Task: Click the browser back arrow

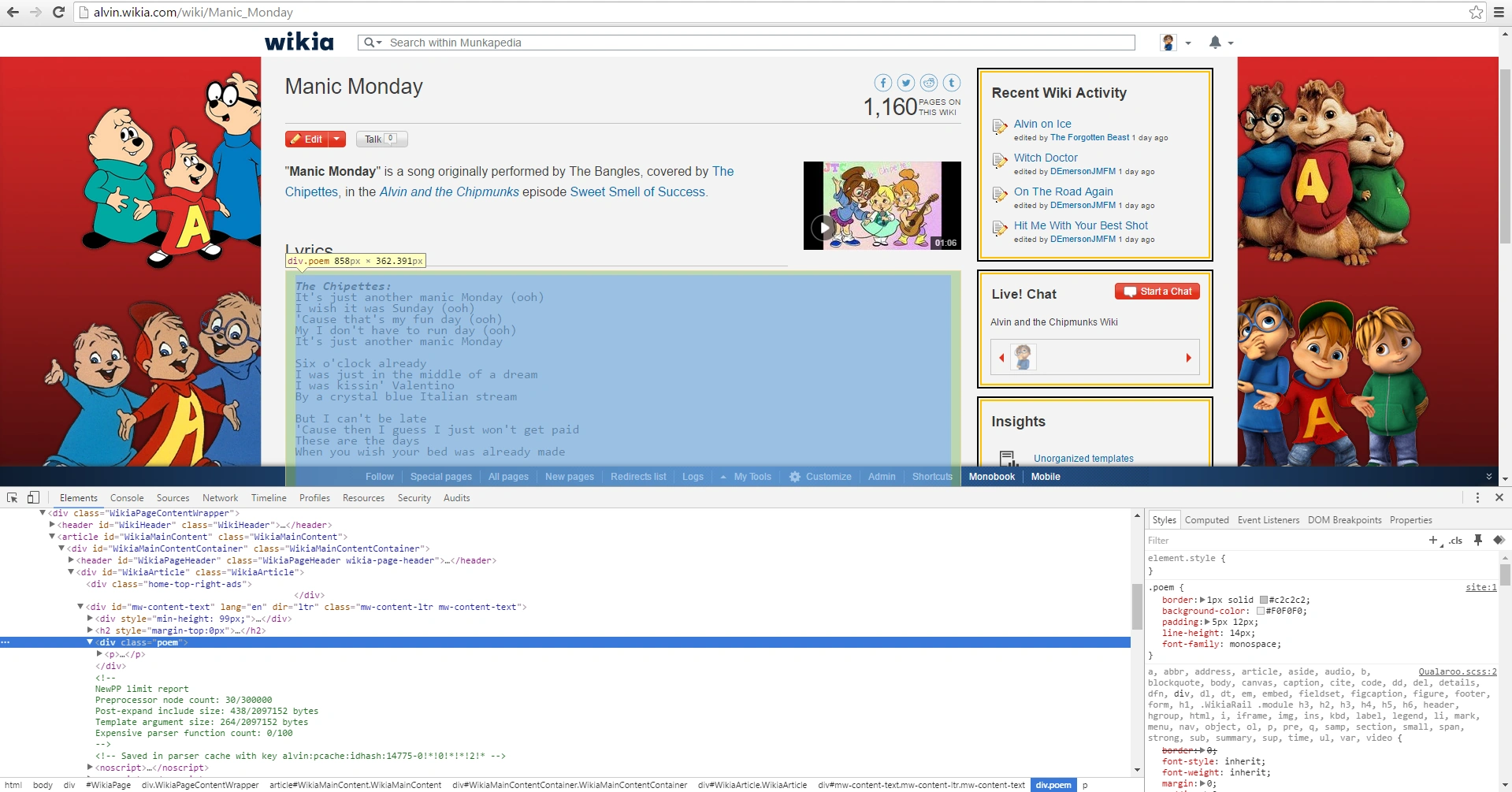Action: (13, 13)
